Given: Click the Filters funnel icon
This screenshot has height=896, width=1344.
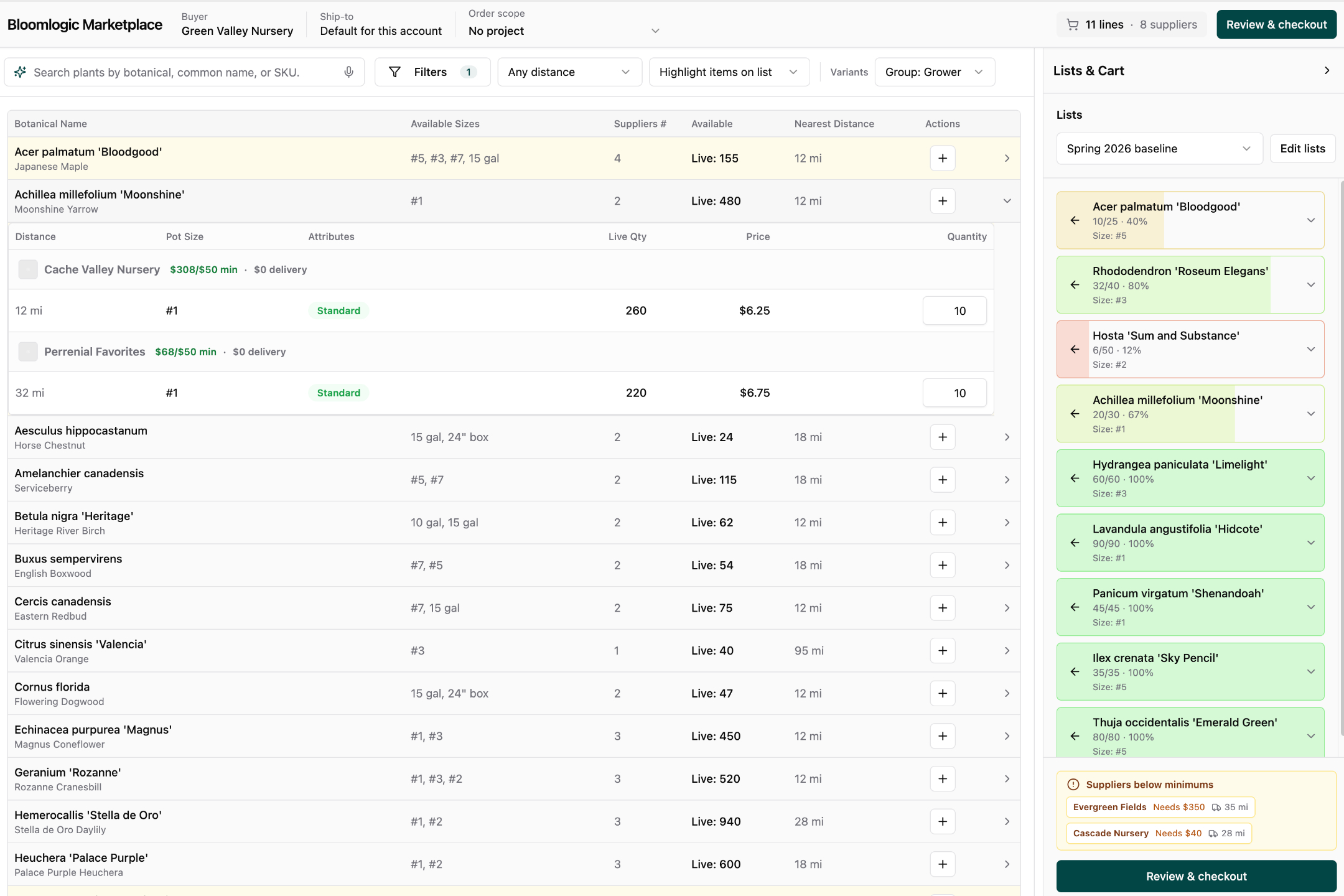Looking at the screenshot, I should pyautogui.click(x=396, y=72).
